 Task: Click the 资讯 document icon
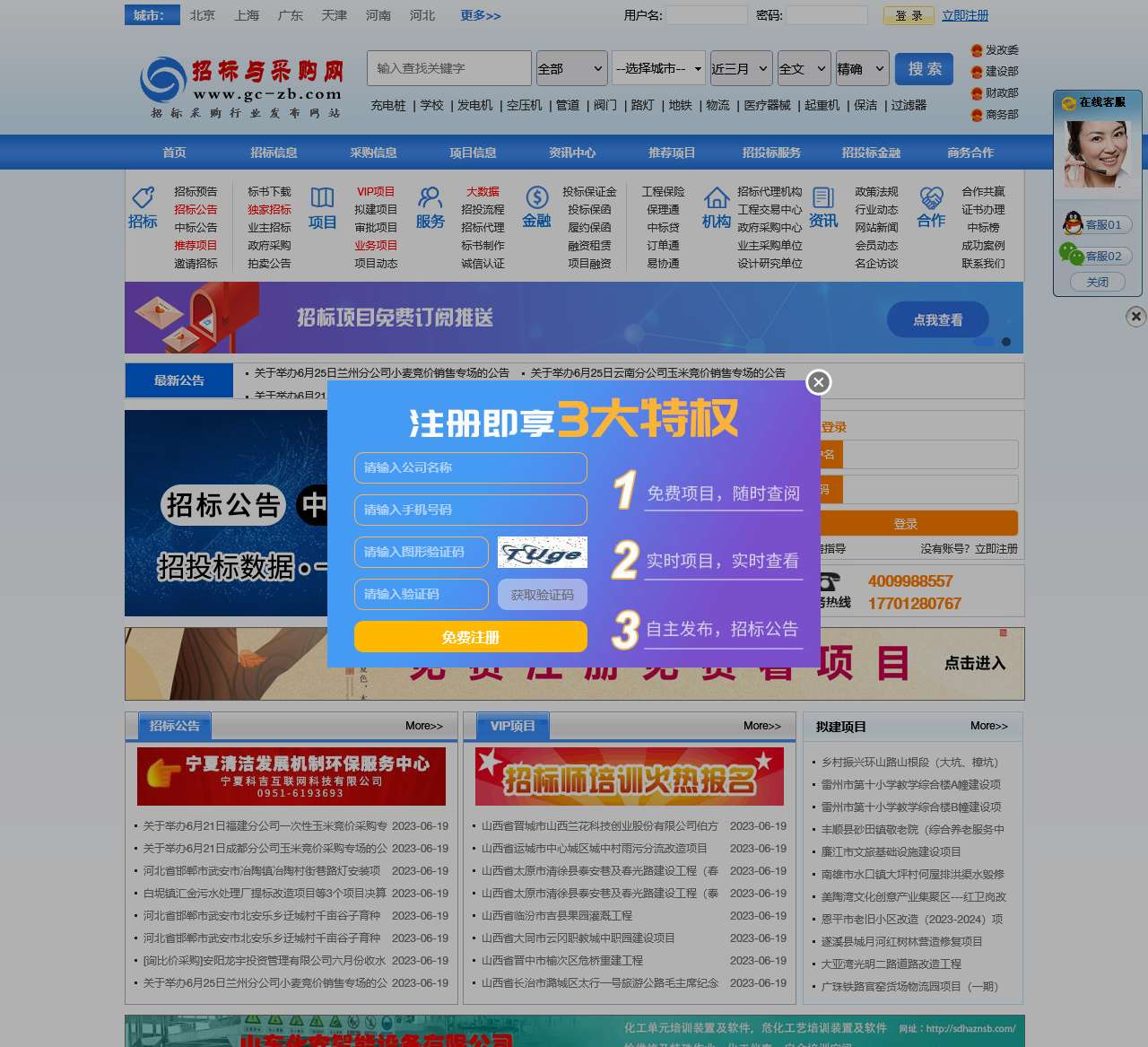pos(822,197)
